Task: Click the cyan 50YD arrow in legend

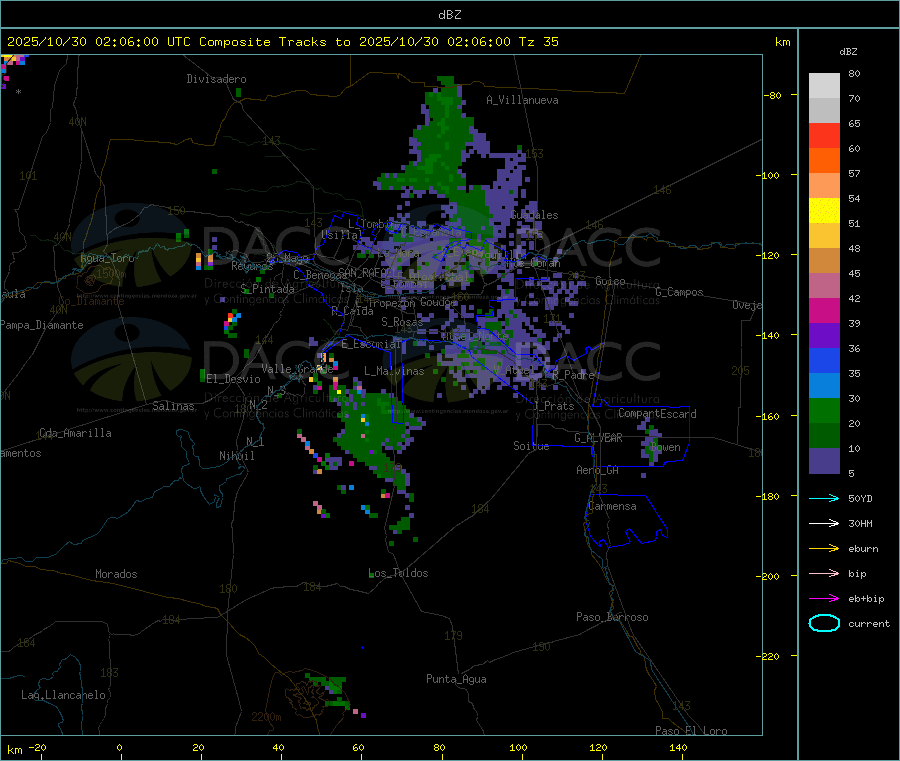Action: (824, 498)
